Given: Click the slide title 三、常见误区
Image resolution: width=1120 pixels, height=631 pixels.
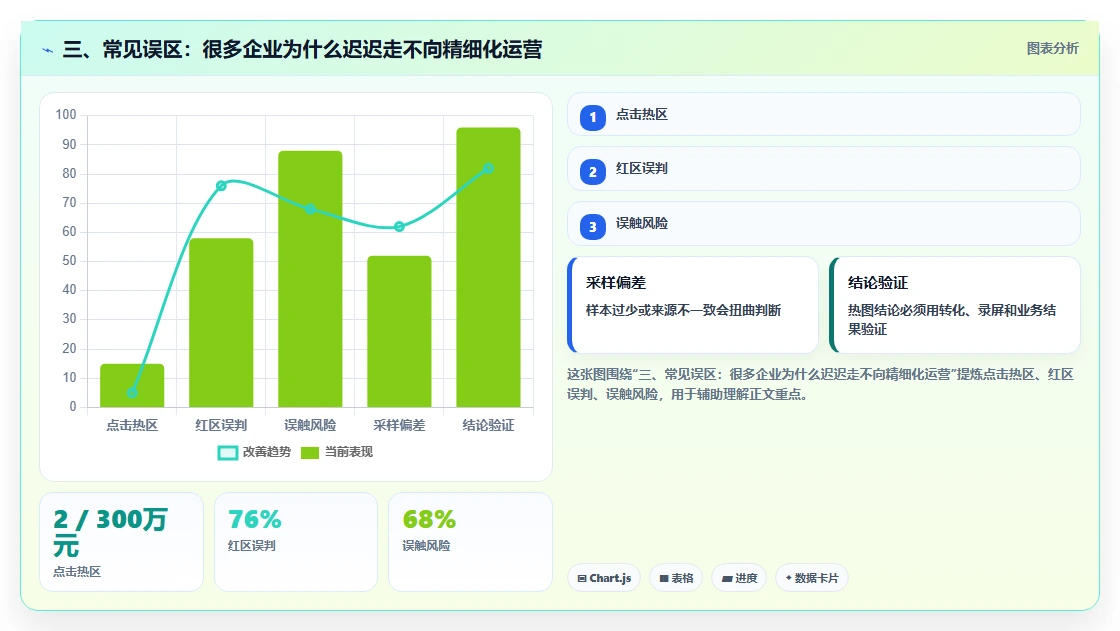Looking at the screenshot, I should [x=302, y=49].
